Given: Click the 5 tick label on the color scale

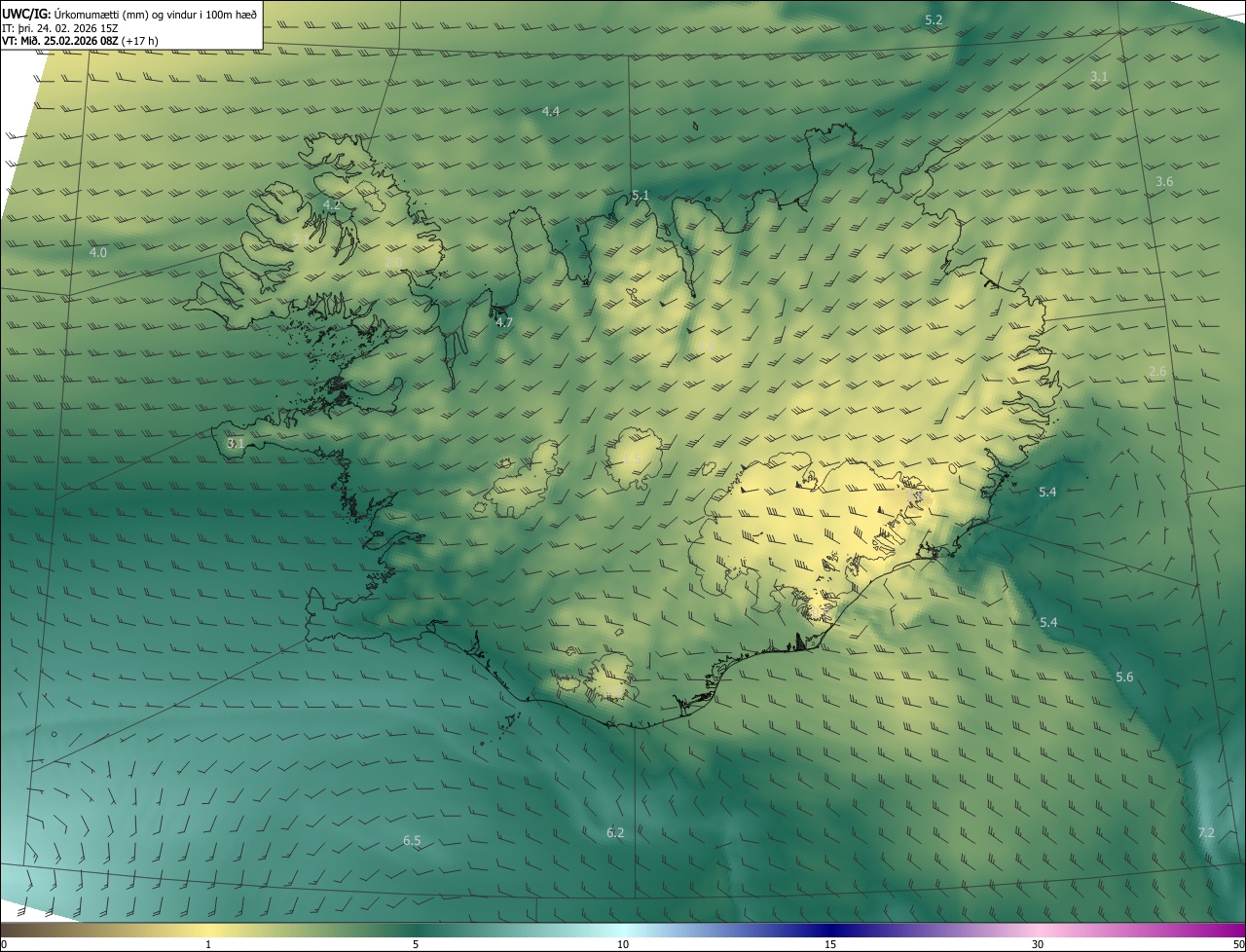Looking at the screenshot, I should [416, 944].
